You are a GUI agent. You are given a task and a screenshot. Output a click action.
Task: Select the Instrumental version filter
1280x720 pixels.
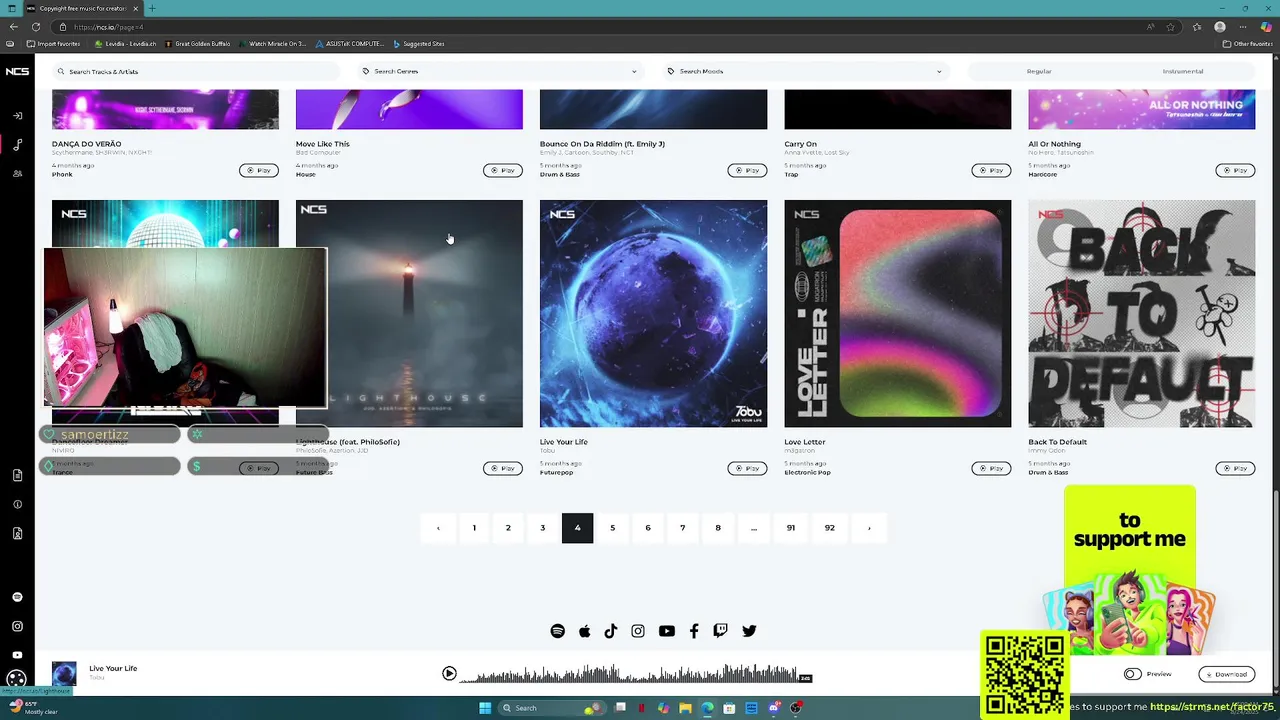1183,71
